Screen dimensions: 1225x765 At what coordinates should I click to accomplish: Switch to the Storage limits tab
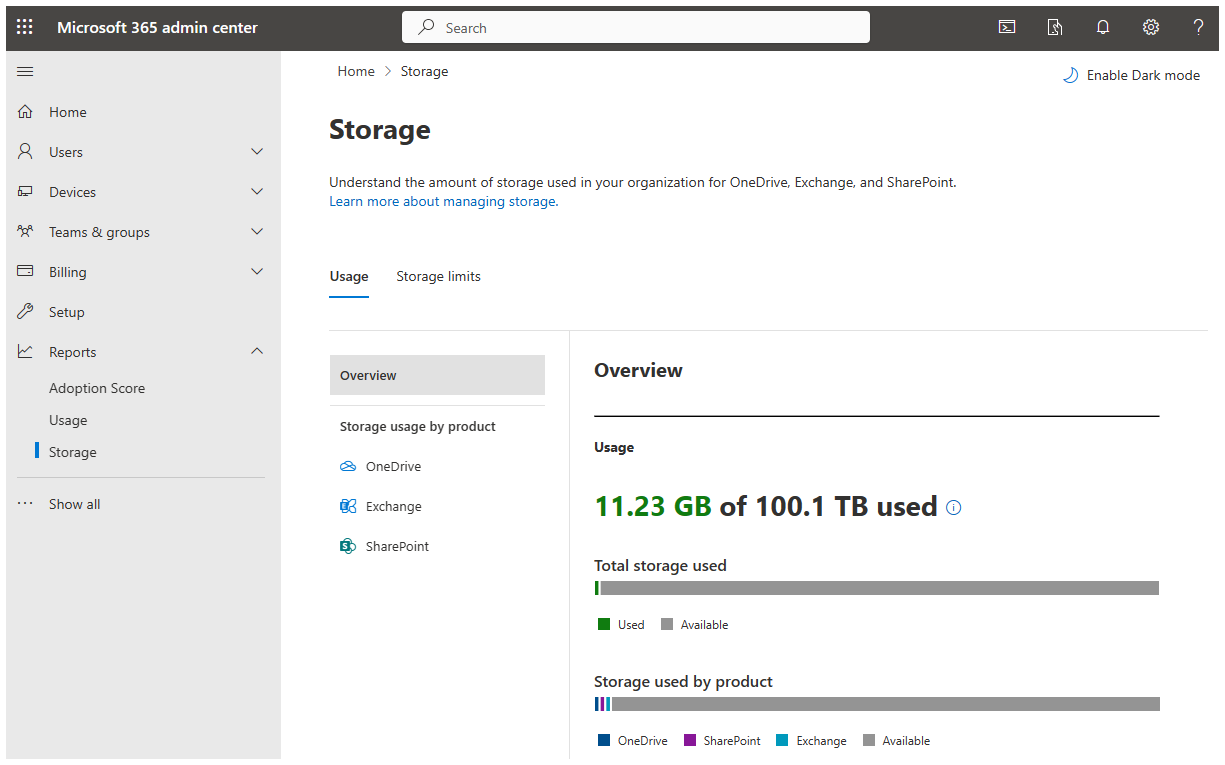pos(438,276)
